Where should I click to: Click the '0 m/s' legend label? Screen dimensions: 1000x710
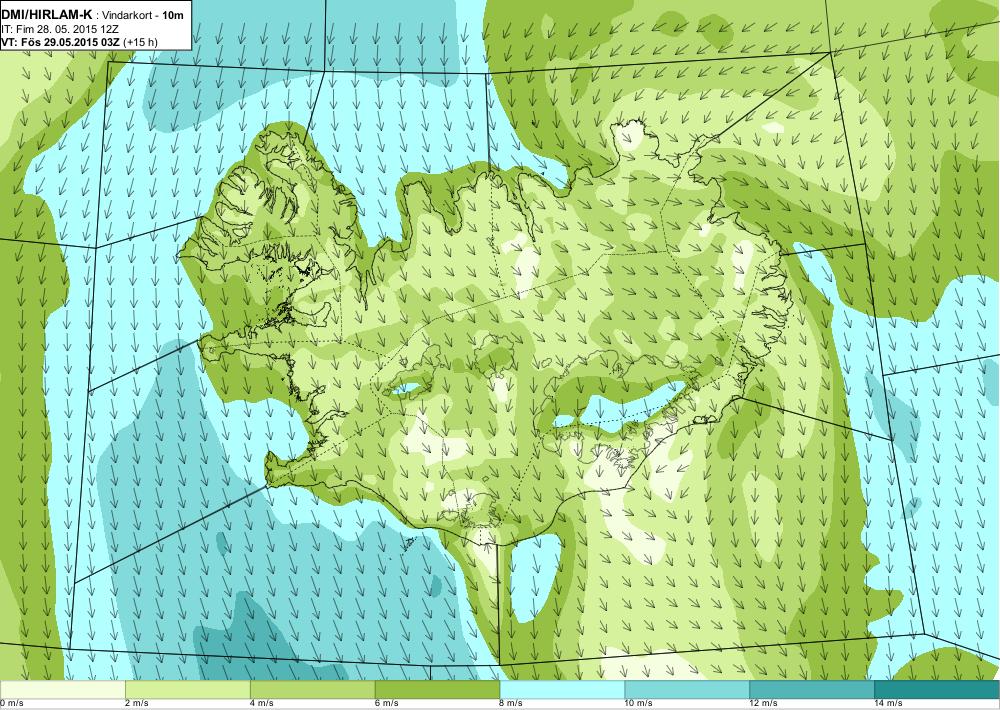point(12,704)
